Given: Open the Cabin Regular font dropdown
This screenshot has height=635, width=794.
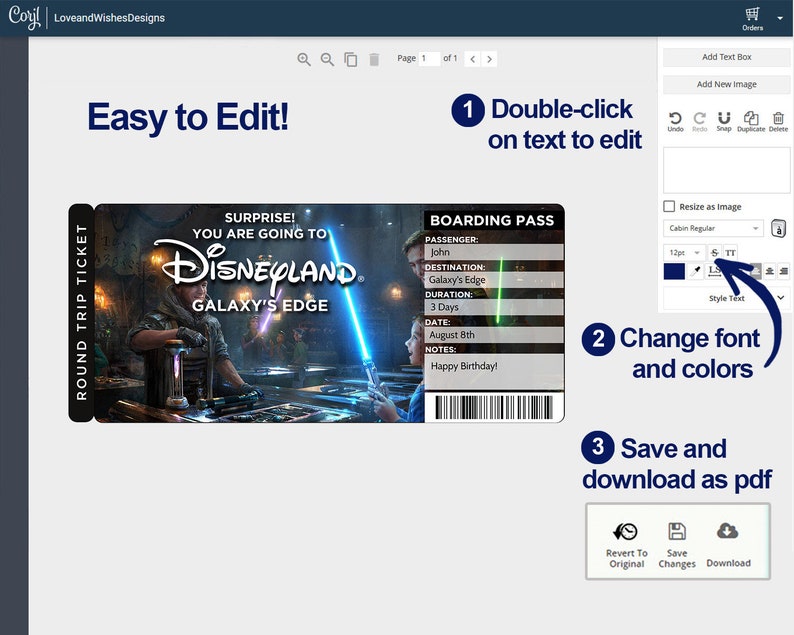Looking at the screenshot, I should (713, 228).
